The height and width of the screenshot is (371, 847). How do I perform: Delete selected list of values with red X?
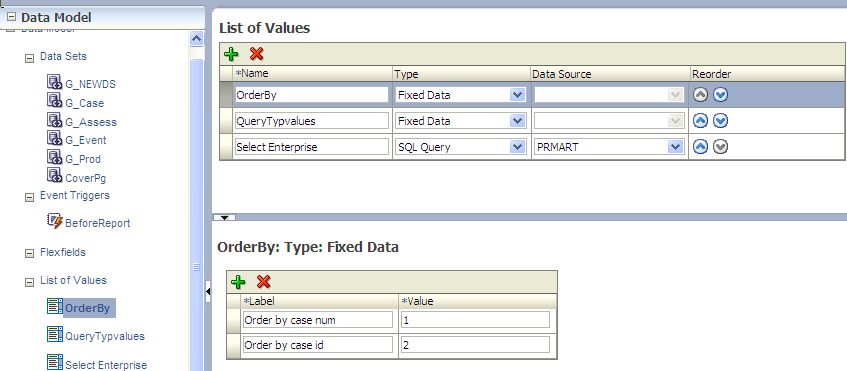point(256,54)
